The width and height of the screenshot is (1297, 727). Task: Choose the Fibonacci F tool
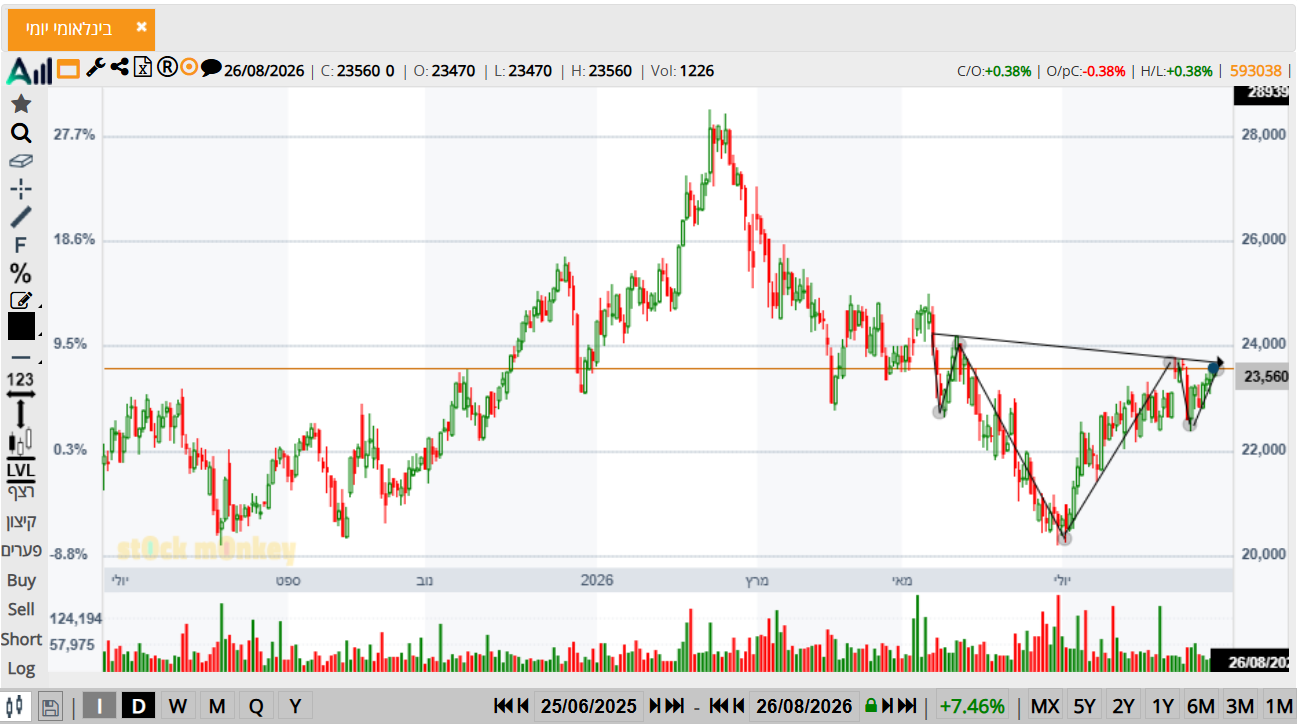[x=21, y=245]
